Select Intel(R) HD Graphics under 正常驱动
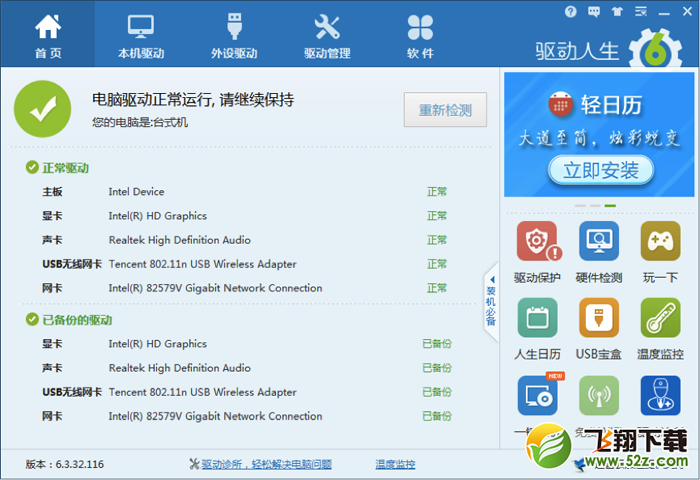Viewport: 700px width, 480px height. [245, 216]
